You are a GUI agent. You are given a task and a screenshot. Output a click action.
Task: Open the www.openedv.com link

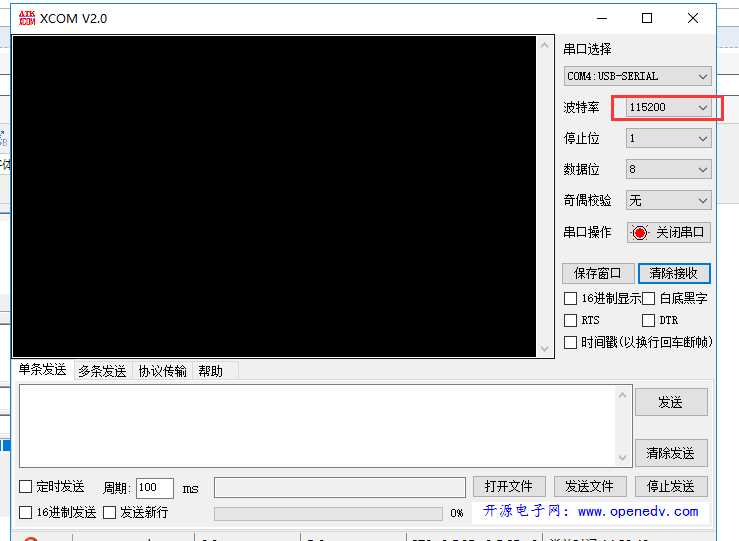(x=638, y=511)
